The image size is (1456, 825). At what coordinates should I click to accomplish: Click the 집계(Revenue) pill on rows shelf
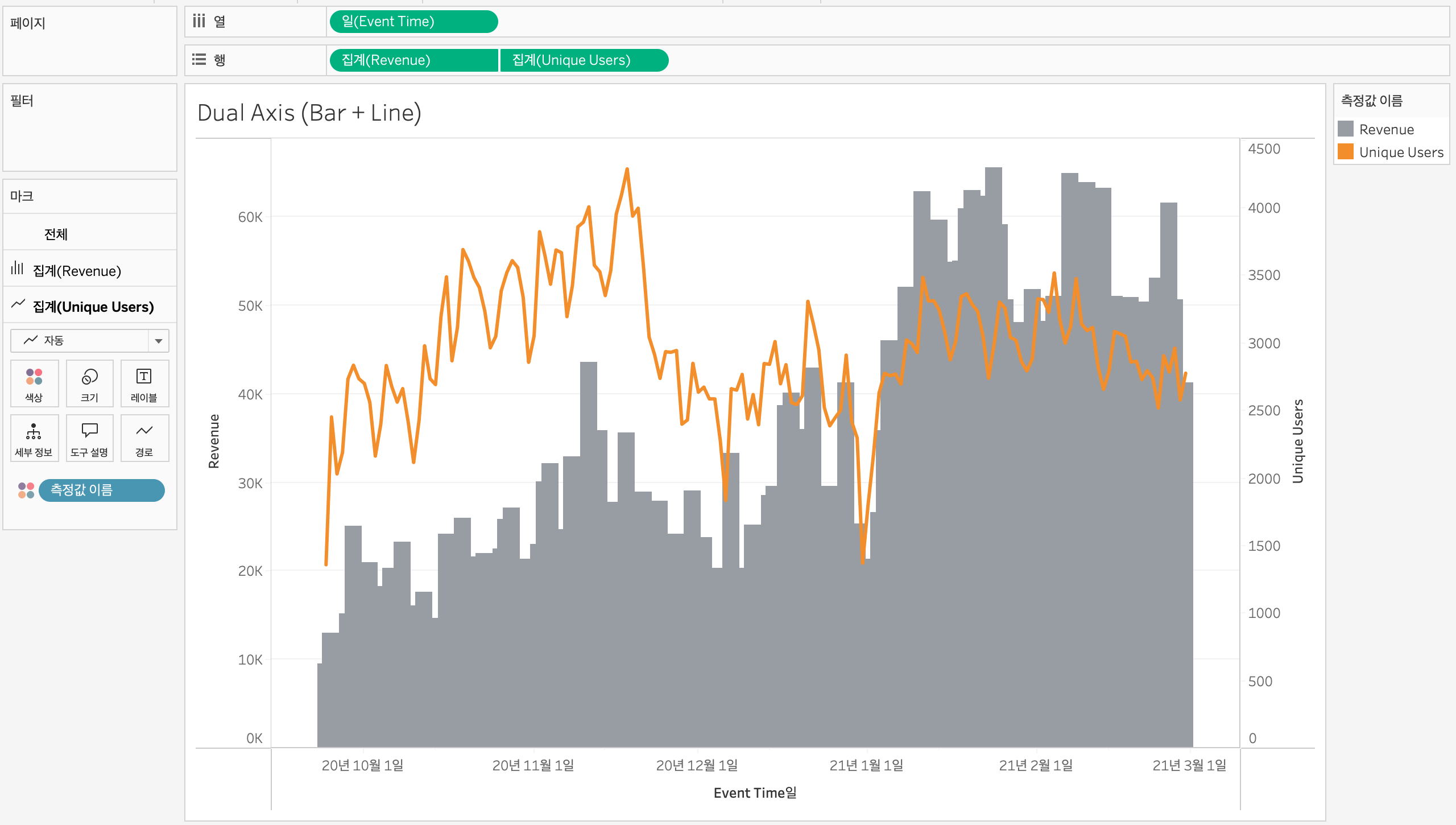click(x=413, y=60)
